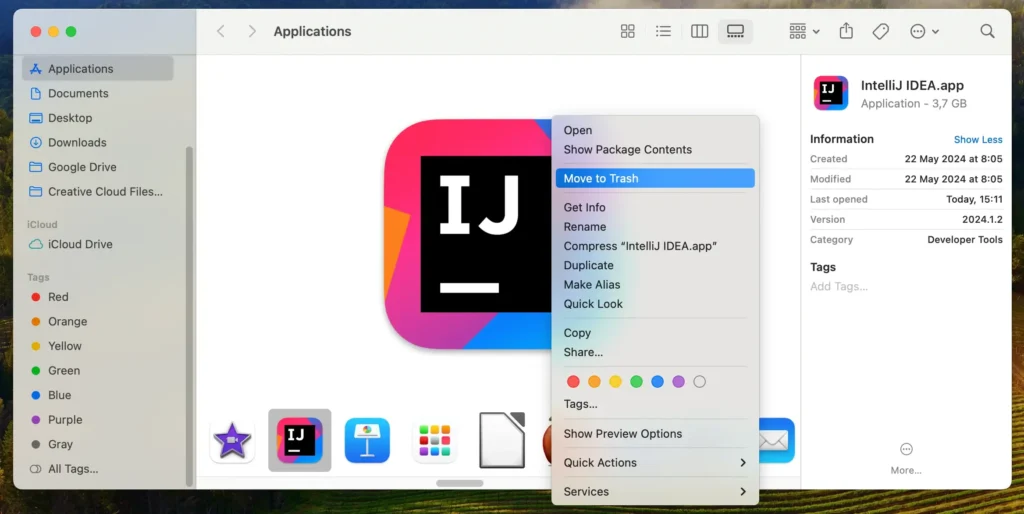1024x514 pixels.
Task: Open Desktop in the sidebar
Action: point(98,118)
